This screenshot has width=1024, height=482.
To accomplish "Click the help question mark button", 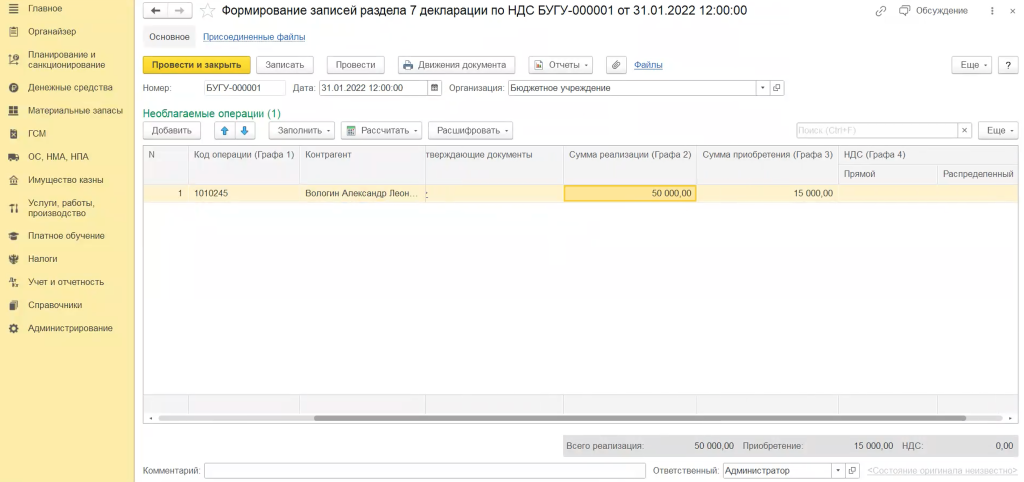I will tap(1008, 65).
